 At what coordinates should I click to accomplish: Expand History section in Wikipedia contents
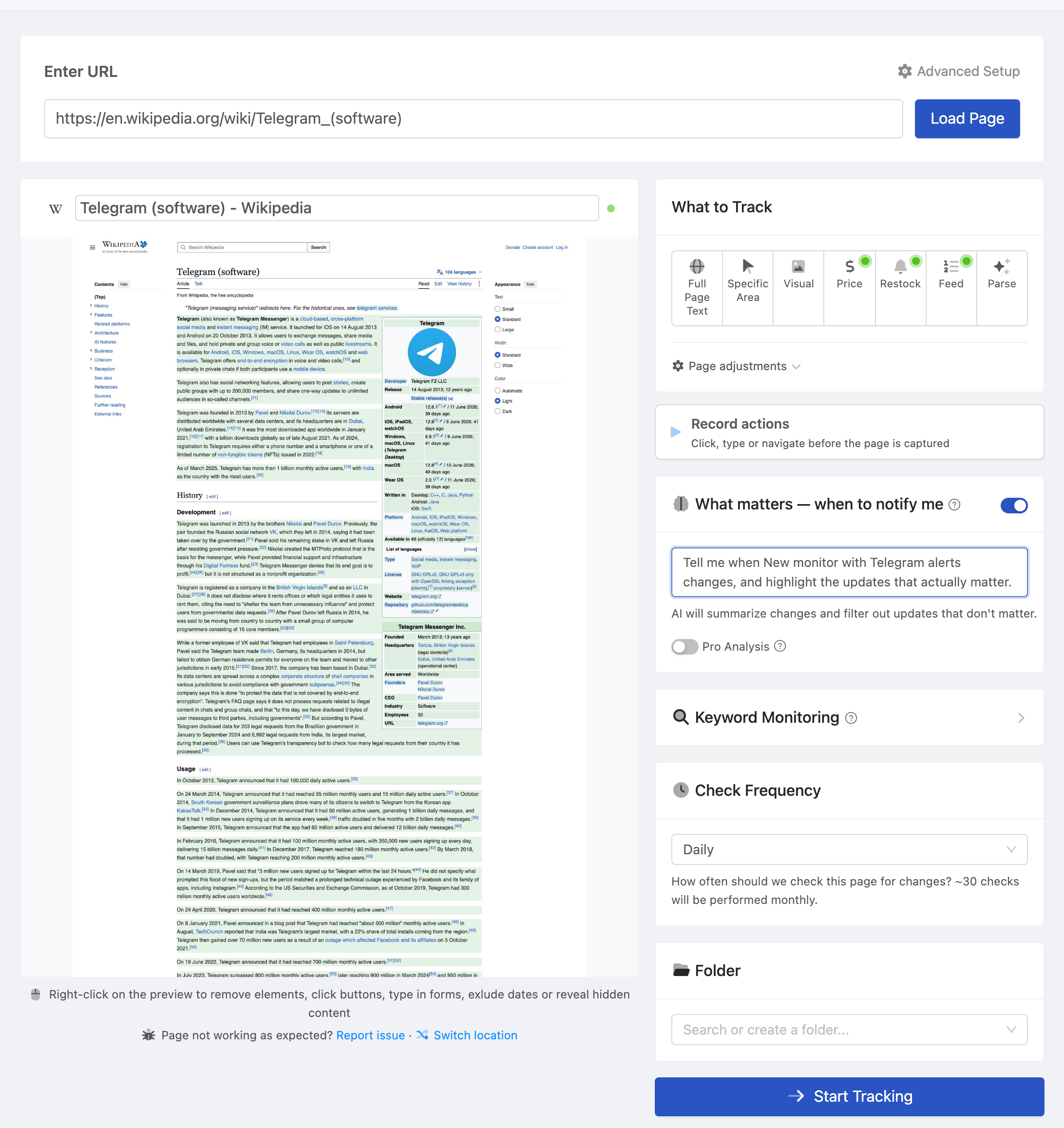tap(91, 306)
